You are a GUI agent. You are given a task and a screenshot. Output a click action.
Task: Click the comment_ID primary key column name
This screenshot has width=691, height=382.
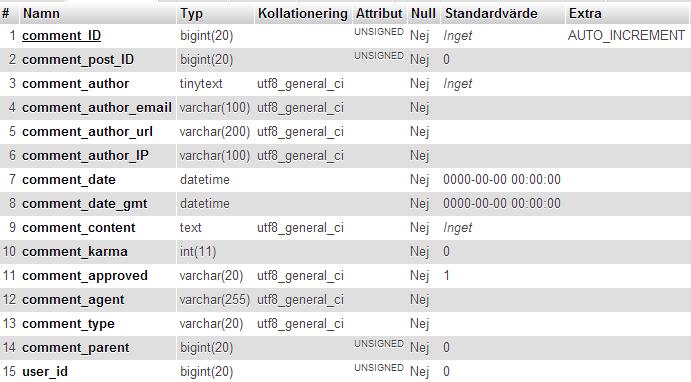click(x=62, y=36)
